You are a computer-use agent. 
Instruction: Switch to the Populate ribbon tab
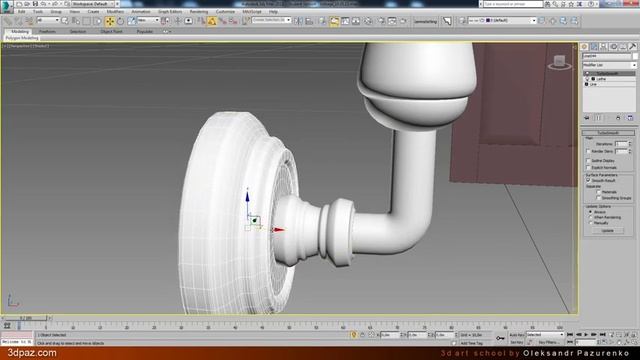pos(145,31)
